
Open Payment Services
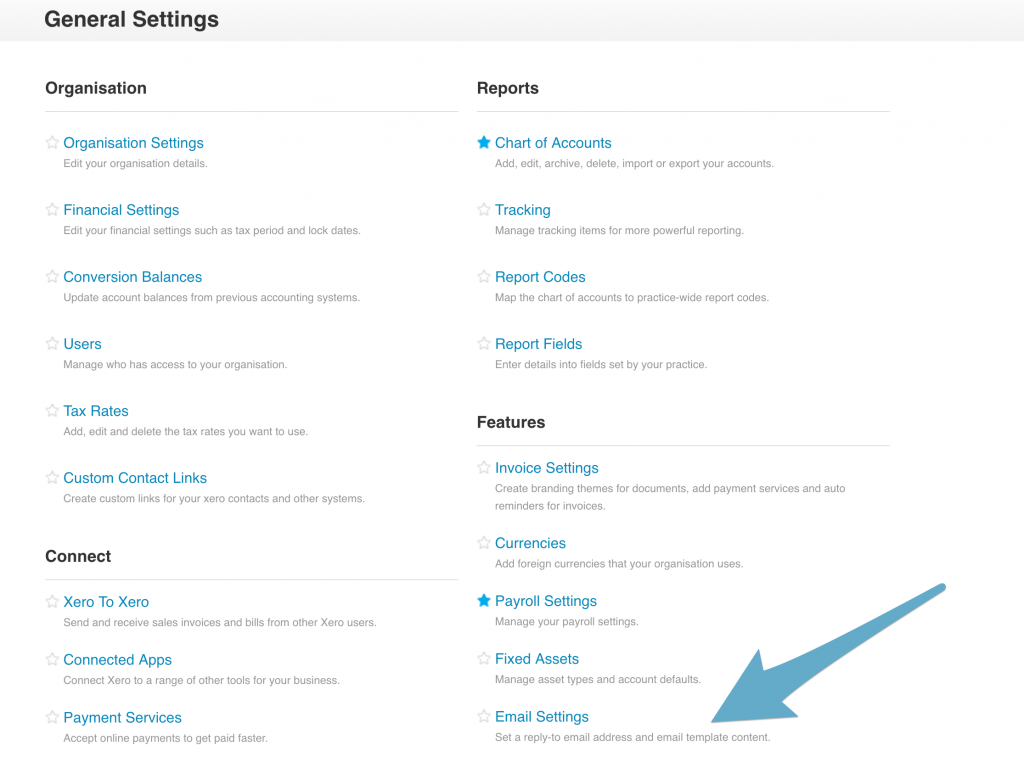click(122, 718)
